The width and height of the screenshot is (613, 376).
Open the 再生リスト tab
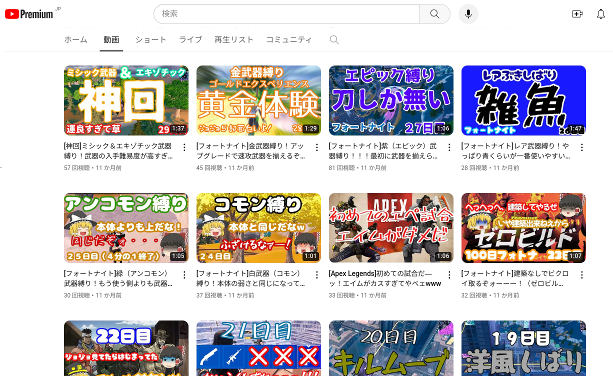tap(234, 39)
